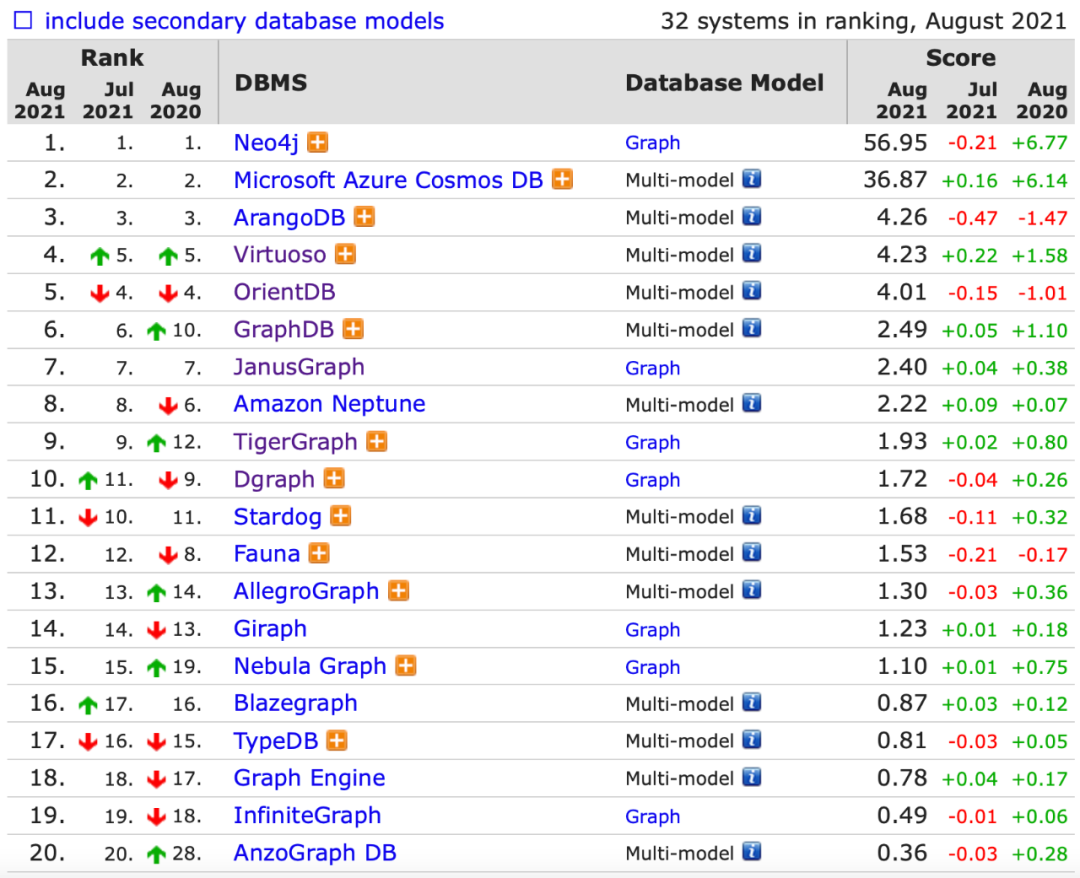Open the TigerGraph link
Image resolution: width=1080 pixels, height=878 pixels.
click(x=295, y=441)
